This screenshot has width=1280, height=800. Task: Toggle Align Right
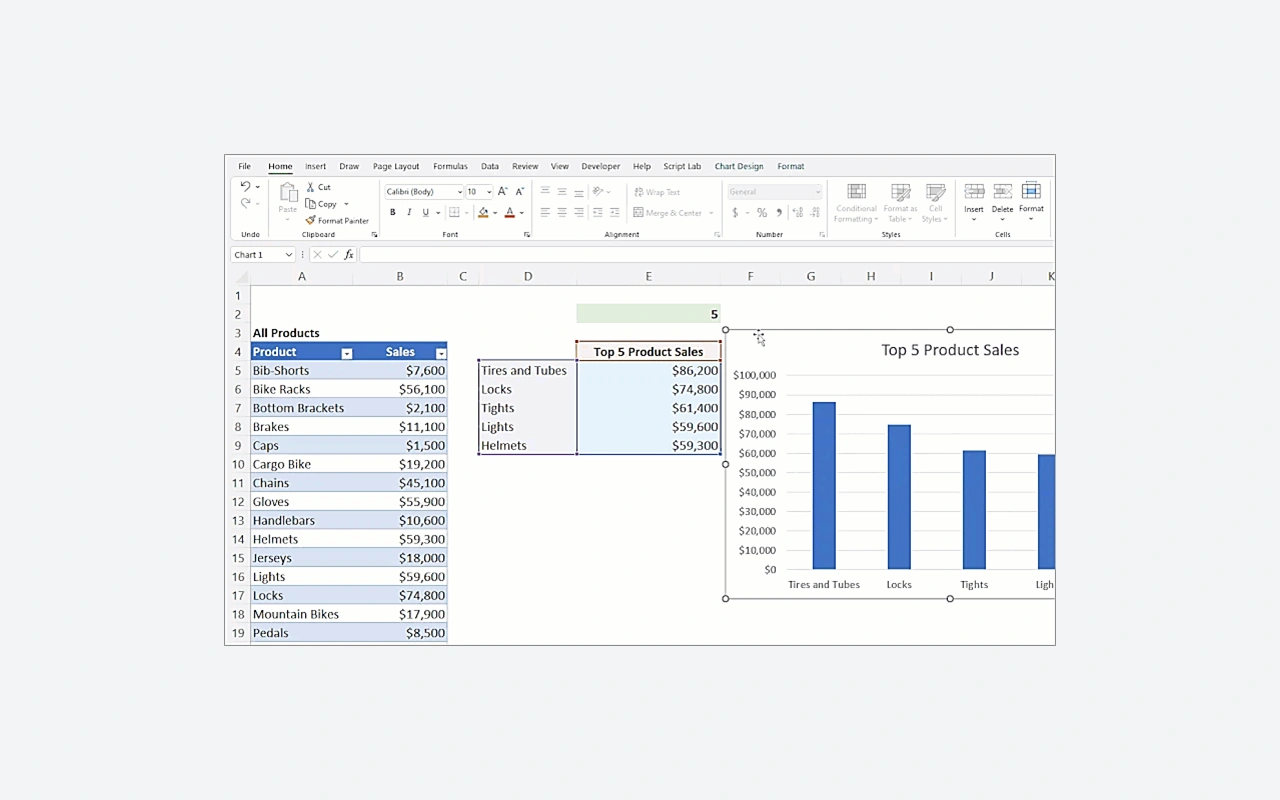(579, 212)
